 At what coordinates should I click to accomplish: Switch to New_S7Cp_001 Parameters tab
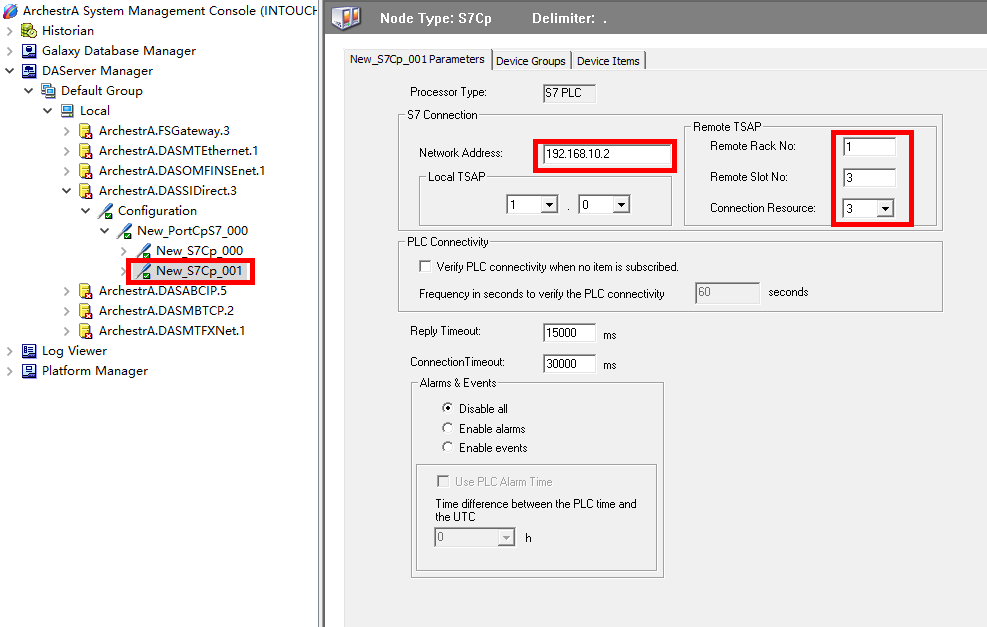[417, 59]
